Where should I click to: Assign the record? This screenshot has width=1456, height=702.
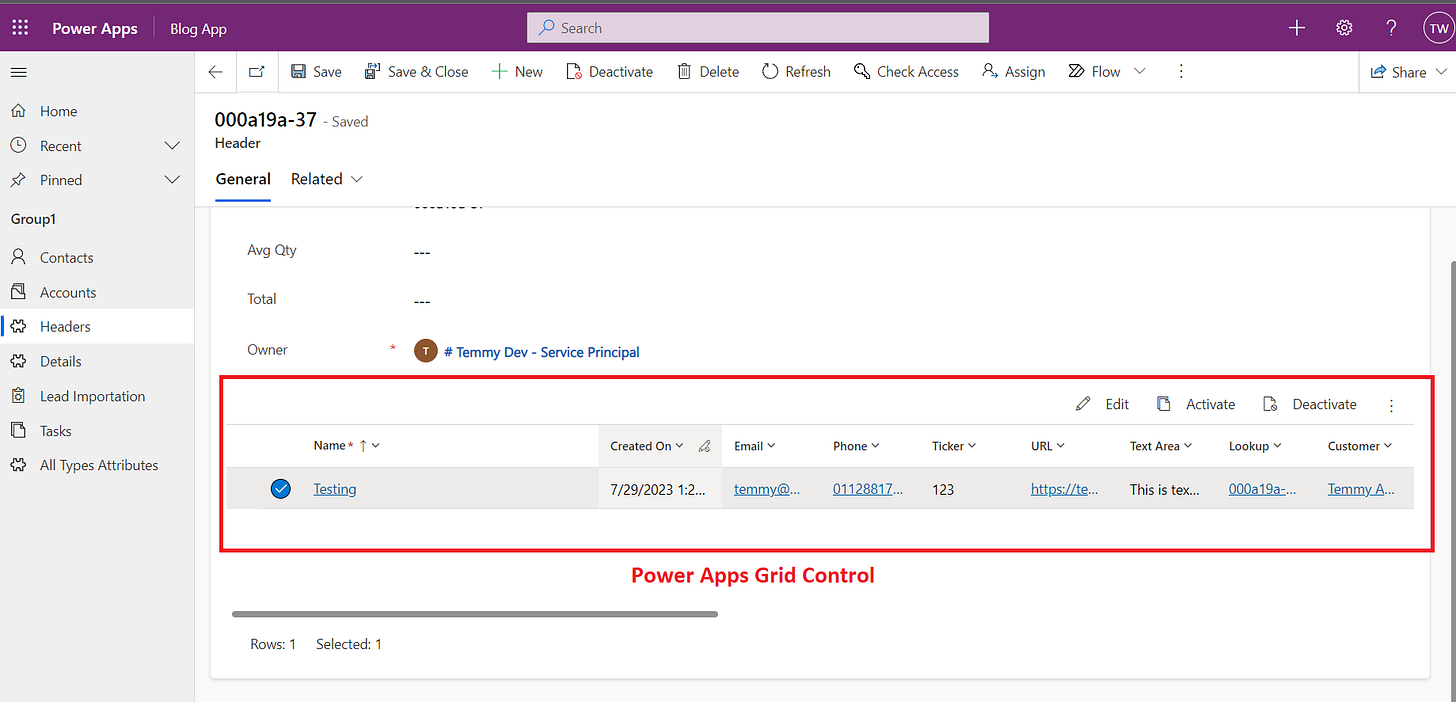(1013, 72)
